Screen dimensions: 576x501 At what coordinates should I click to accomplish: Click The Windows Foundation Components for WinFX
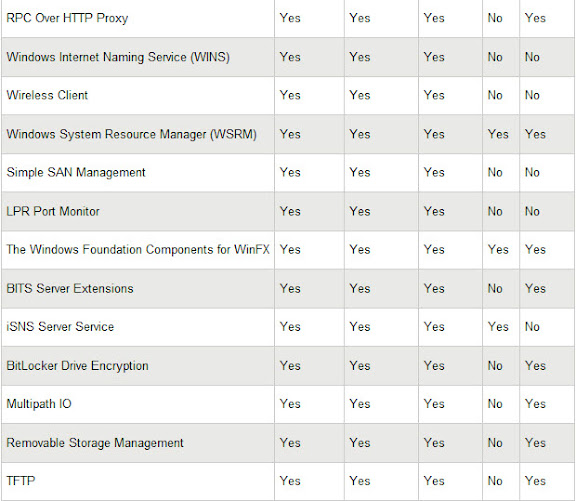point(138,249)
